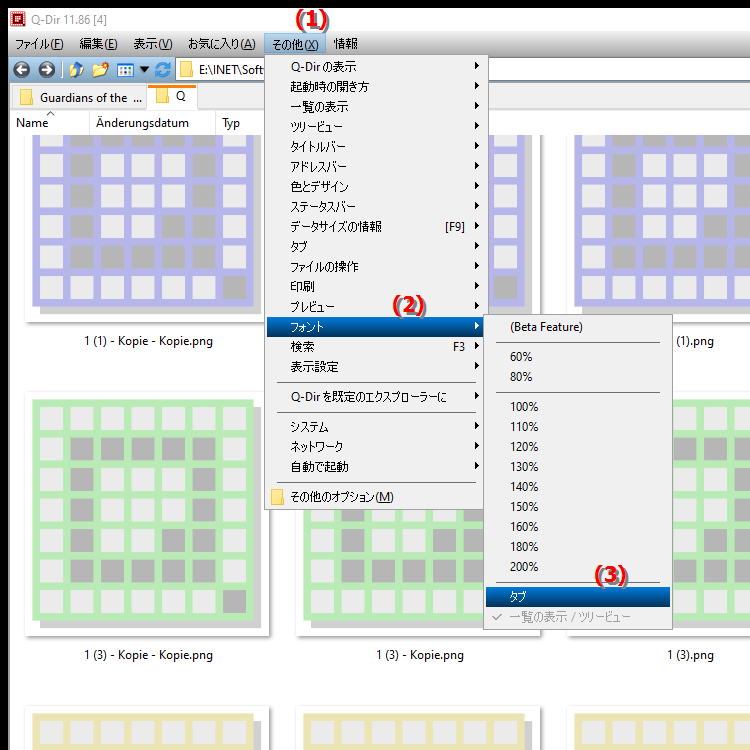Expand ステータスバー submenu
The image size is (750, 750).
(375, 207)
